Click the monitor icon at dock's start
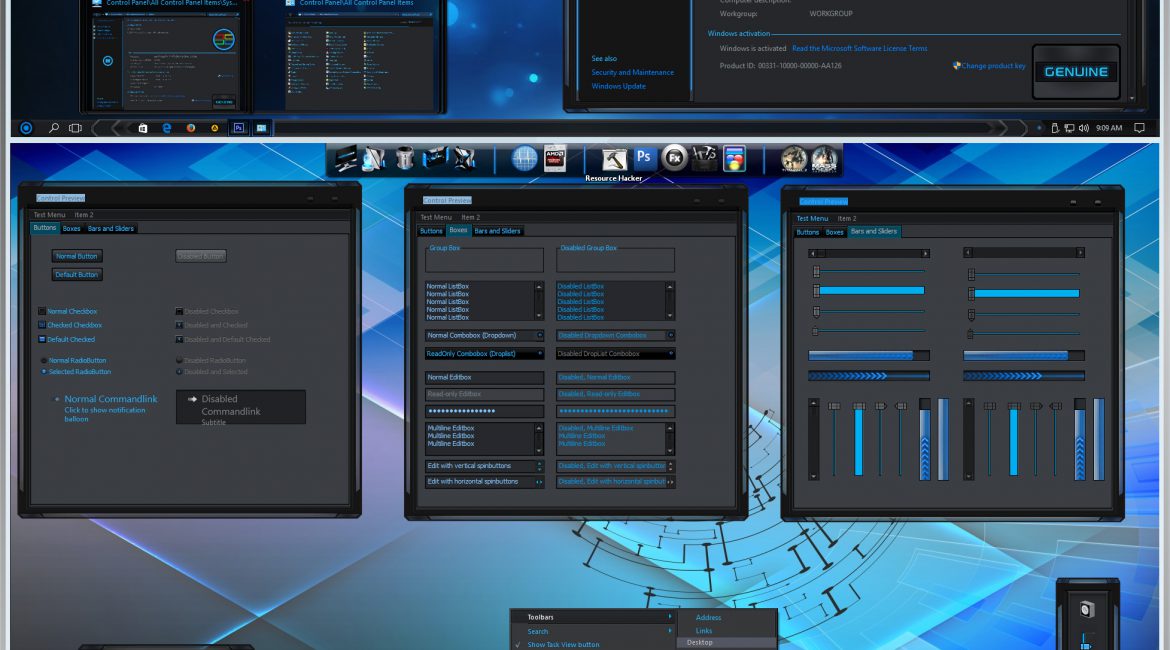 (345, 159)
